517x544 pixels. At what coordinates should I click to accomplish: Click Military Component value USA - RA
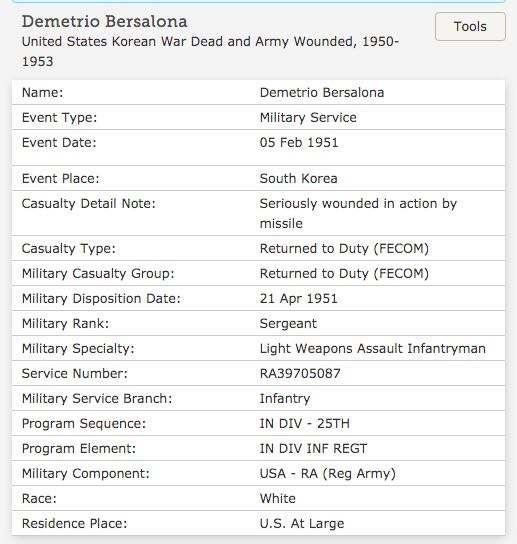328,474
